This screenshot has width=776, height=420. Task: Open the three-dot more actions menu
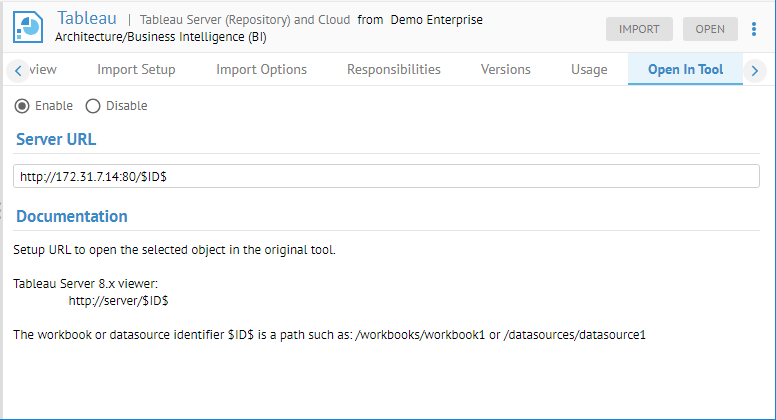tap(754, 29)
